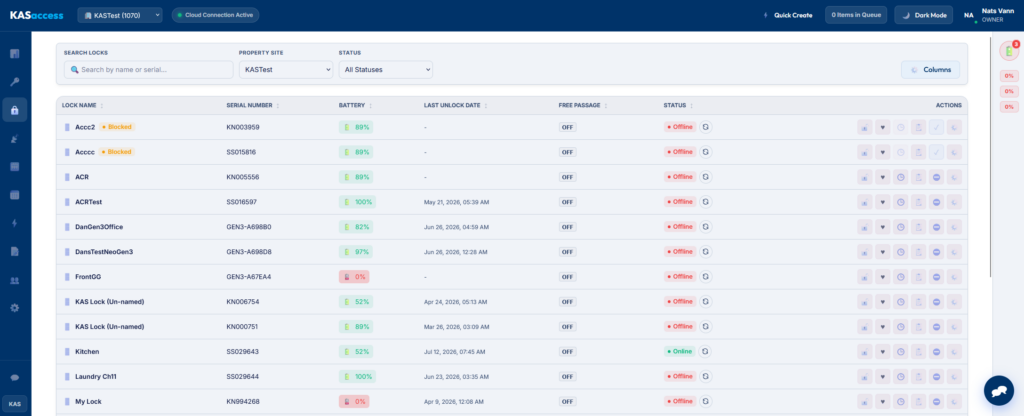Open the clipboard log icon for DanGen3Office
The image size is (1024, 416).
coord(918,227)
